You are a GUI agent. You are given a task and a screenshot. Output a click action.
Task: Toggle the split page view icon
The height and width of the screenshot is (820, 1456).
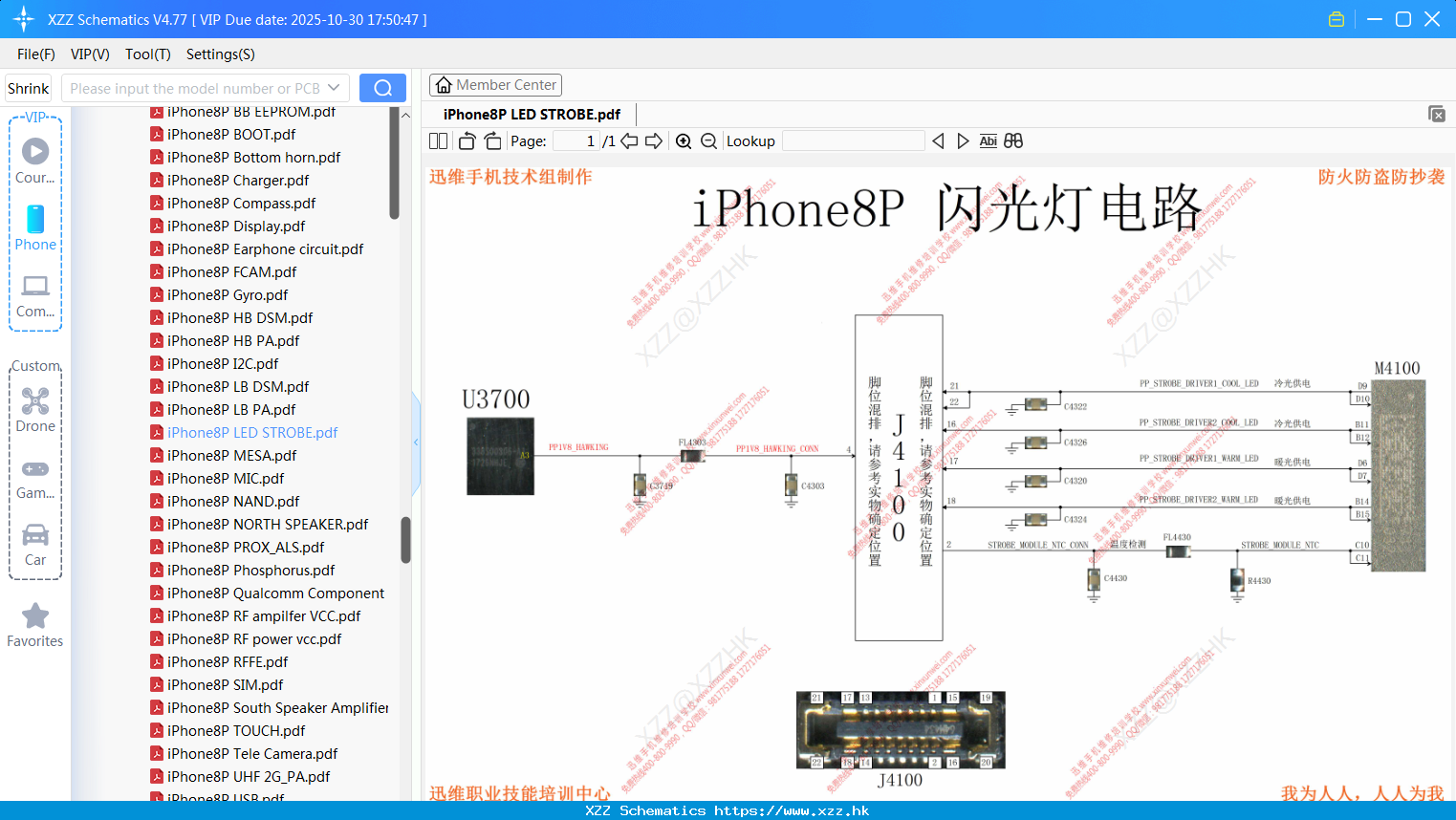[x=438, y=141]
